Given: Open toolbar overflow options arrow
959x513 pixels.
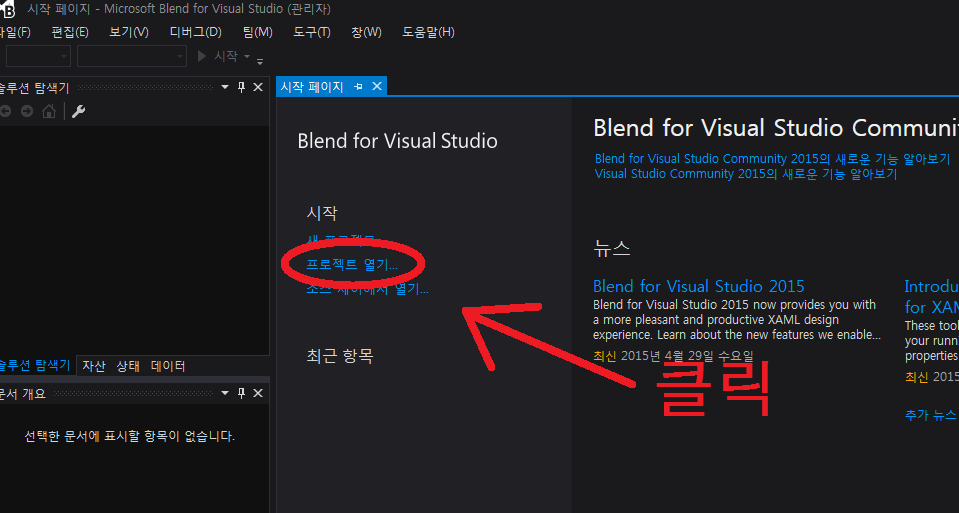Looking at the screenshot, I should tap(260, 60).
